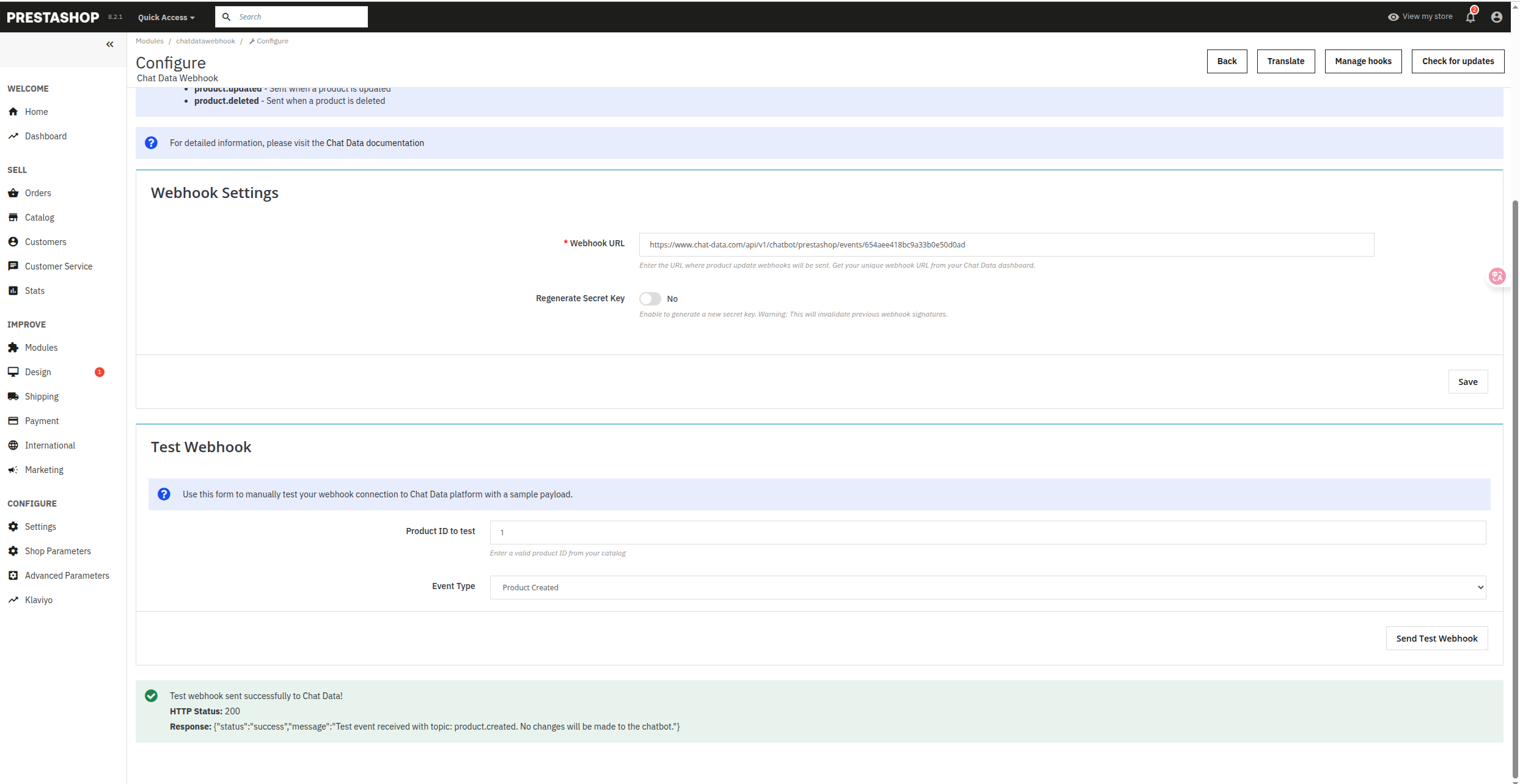Open the user profile avatar icon
1520x784 pixels.
pyautogui.click(x=1497, y=17)
